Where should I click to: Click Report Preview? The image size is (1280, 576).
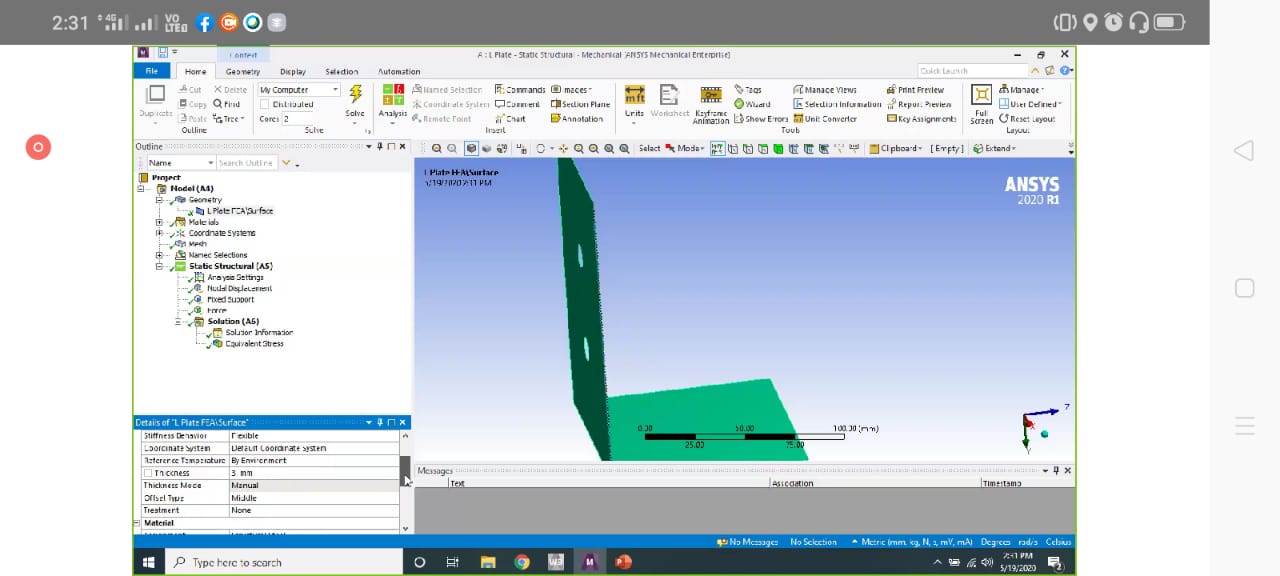coord(919,104)
